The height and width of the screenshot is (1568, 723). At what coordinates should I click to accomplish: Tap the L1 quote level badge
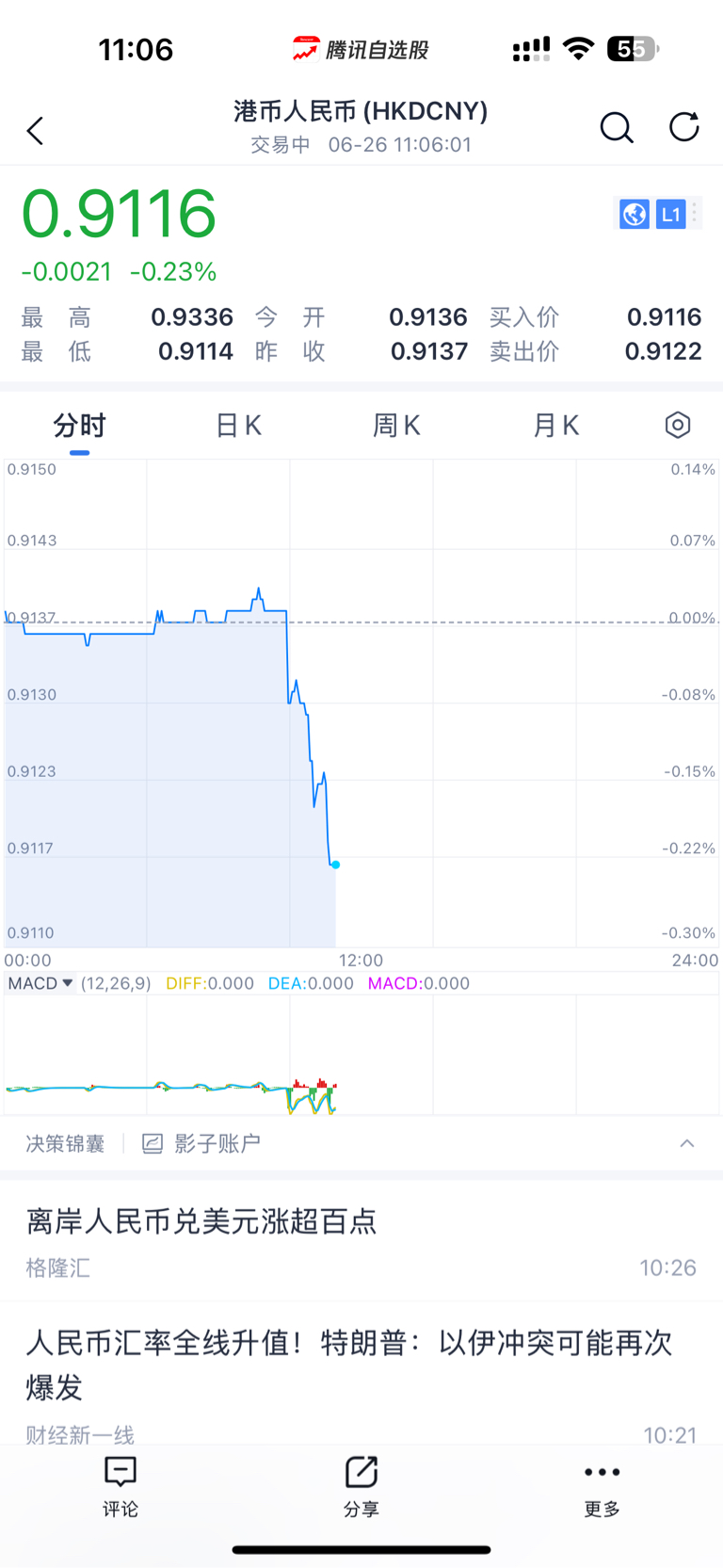coord(670,215)
